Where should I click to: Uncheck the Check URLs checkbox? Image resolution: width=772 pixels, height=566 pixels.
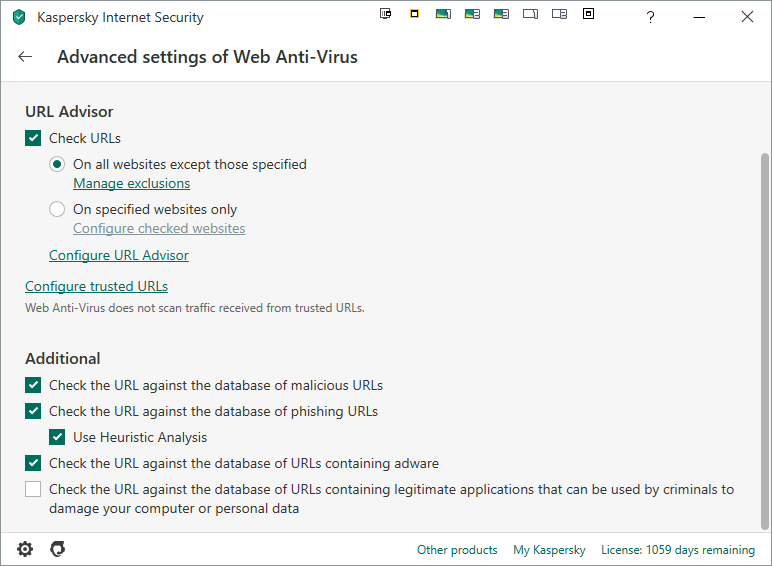pyautogui.click(x=33, y=138)
